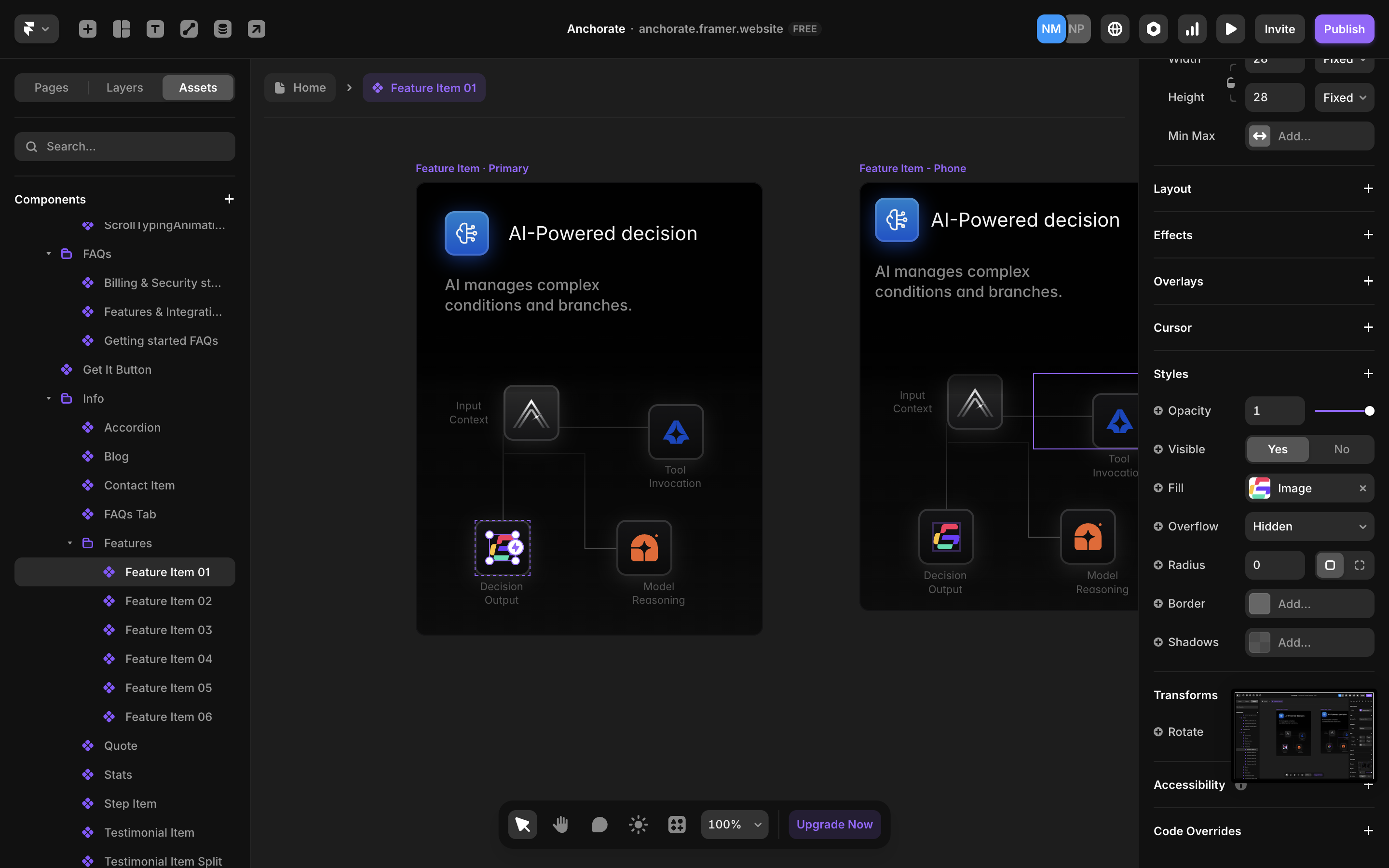Click the Opacity slider handle
This screenshot has width=1389, height=868.
point(1370,411)
